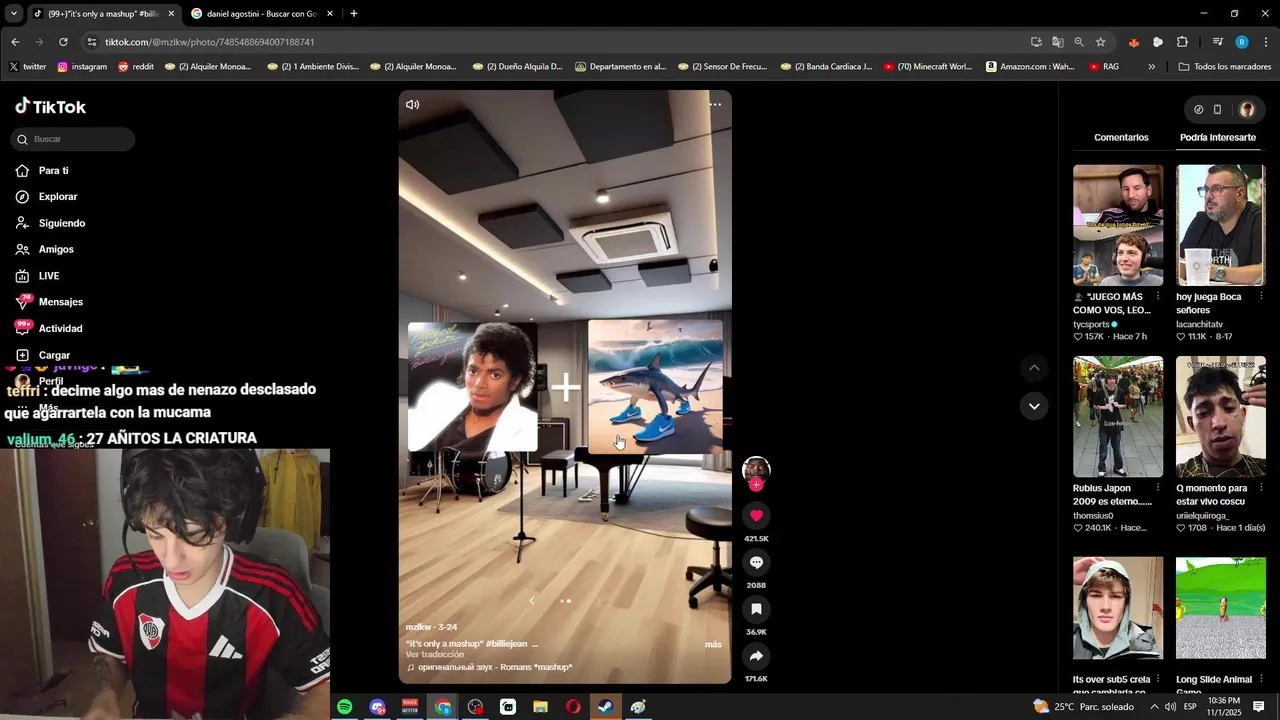1280x720 pixels.
Task: Open the browser Extensions puzzle icon
Action: click(1182, 42)
